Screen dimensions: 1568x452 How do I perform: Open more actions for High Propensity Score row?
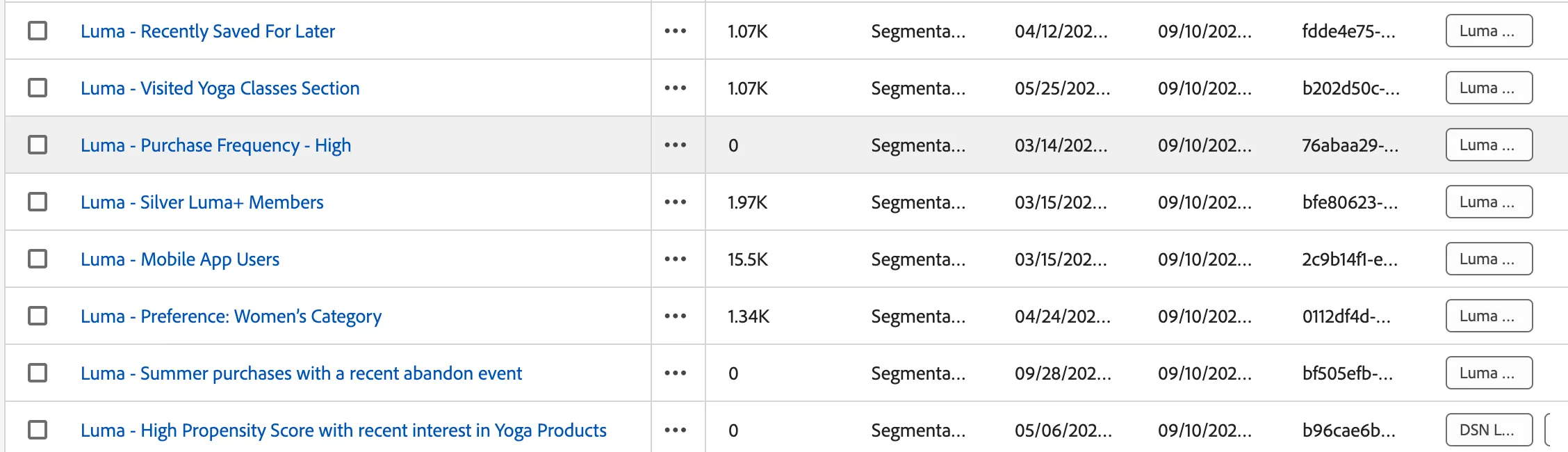point(675,430)
